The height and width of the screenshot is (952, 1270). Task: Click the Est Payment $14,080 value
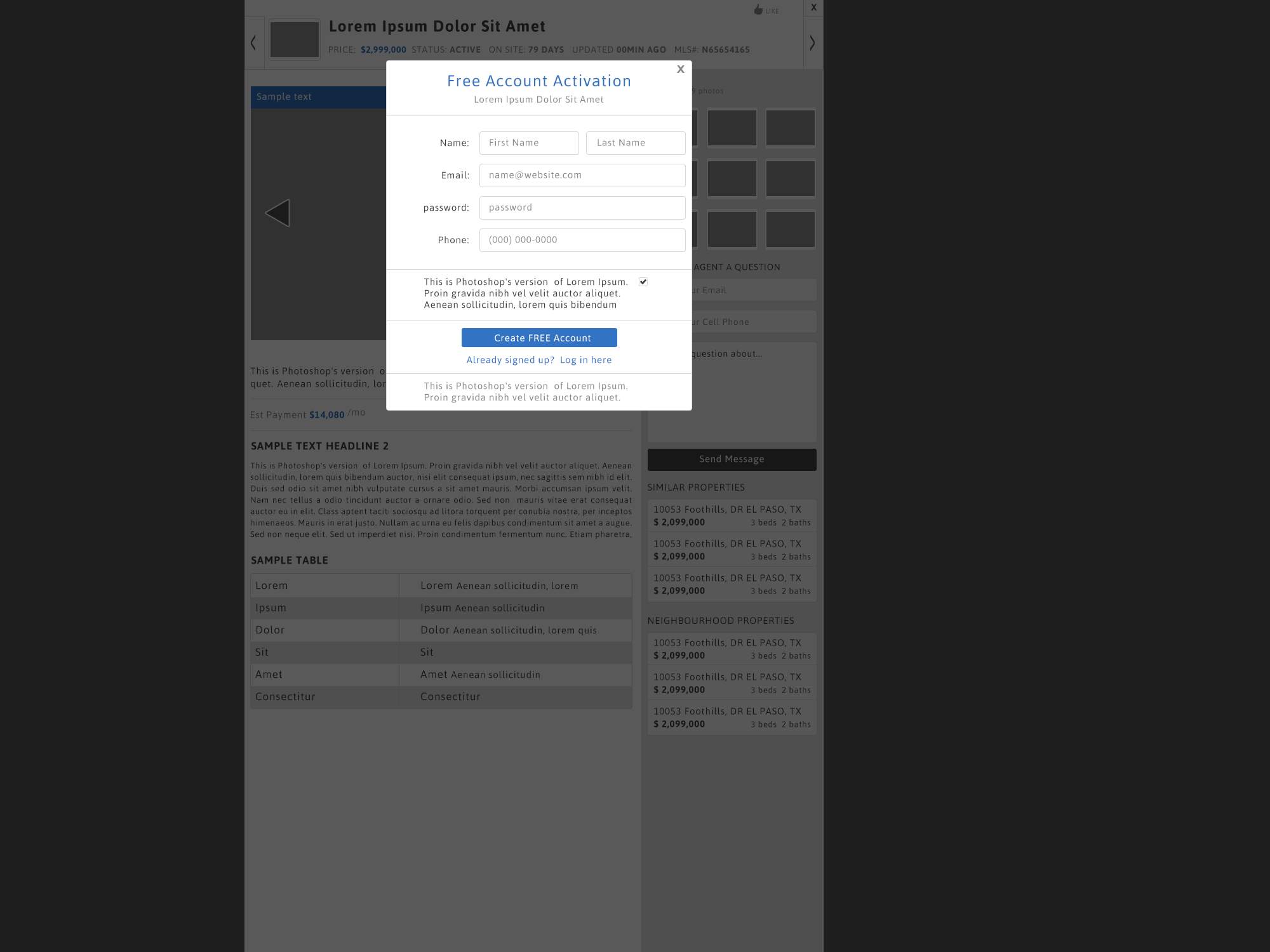pos(326,415)
